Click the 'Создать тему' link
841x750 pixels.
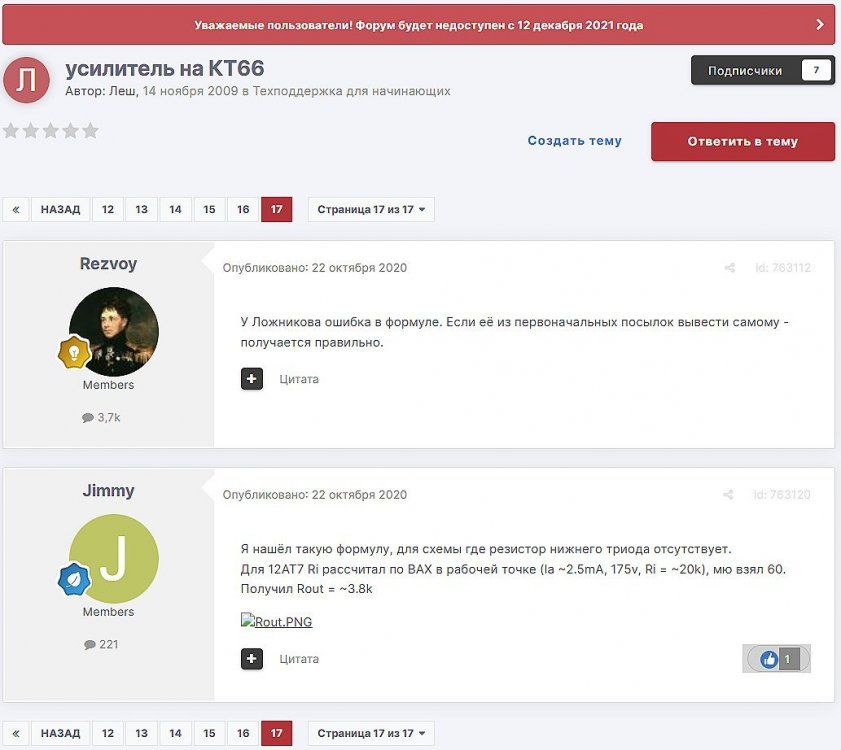[574, 141]
